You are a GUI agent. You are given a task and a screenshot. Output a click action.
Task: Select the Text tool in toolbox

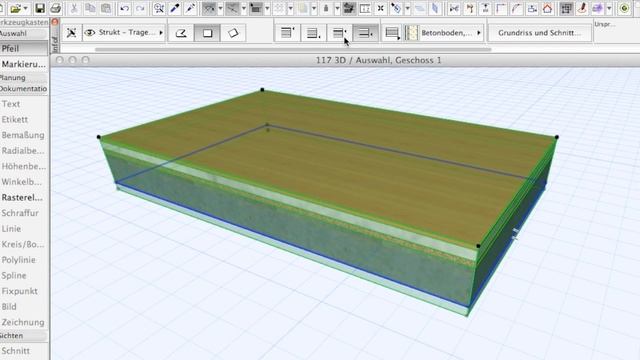pyautogui.click(x=24, y=104)
